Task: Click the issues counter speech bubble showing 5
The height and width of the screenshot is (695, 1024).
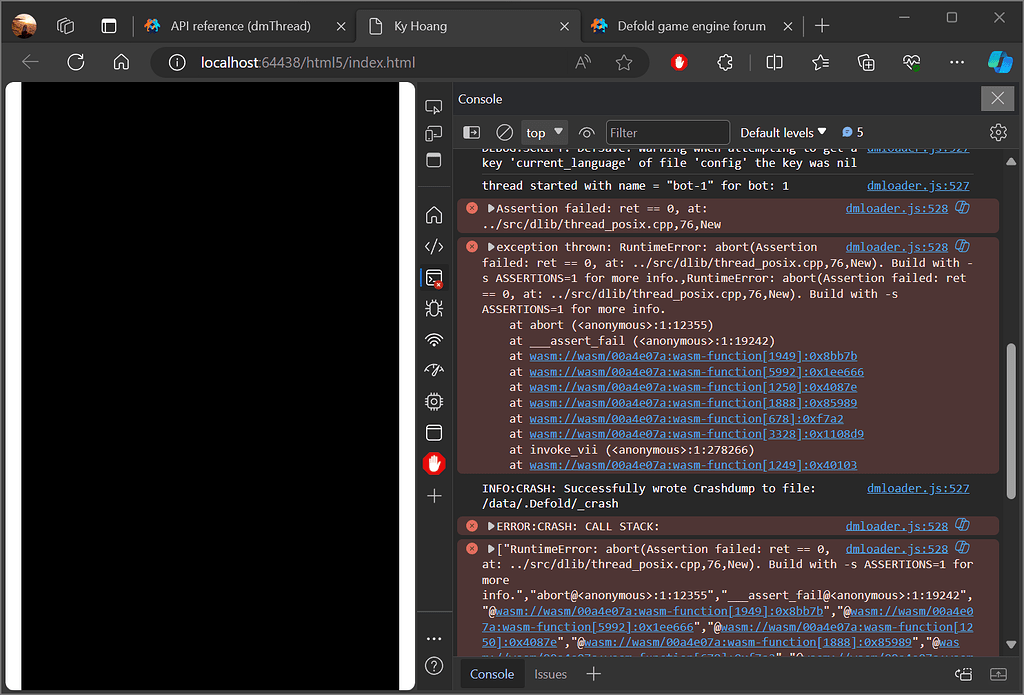Action: click(x=851, y=131)
